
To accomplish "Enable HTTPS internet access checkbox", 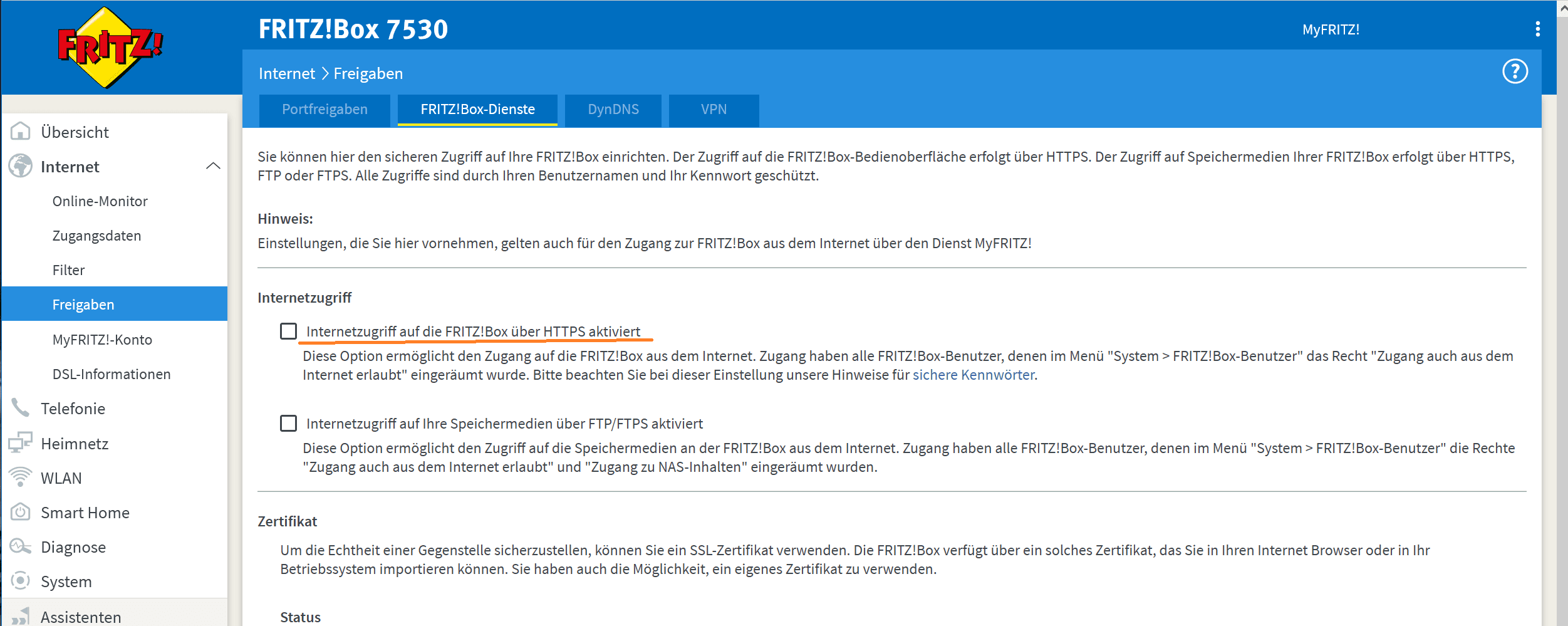I will (x=288, y=331).
